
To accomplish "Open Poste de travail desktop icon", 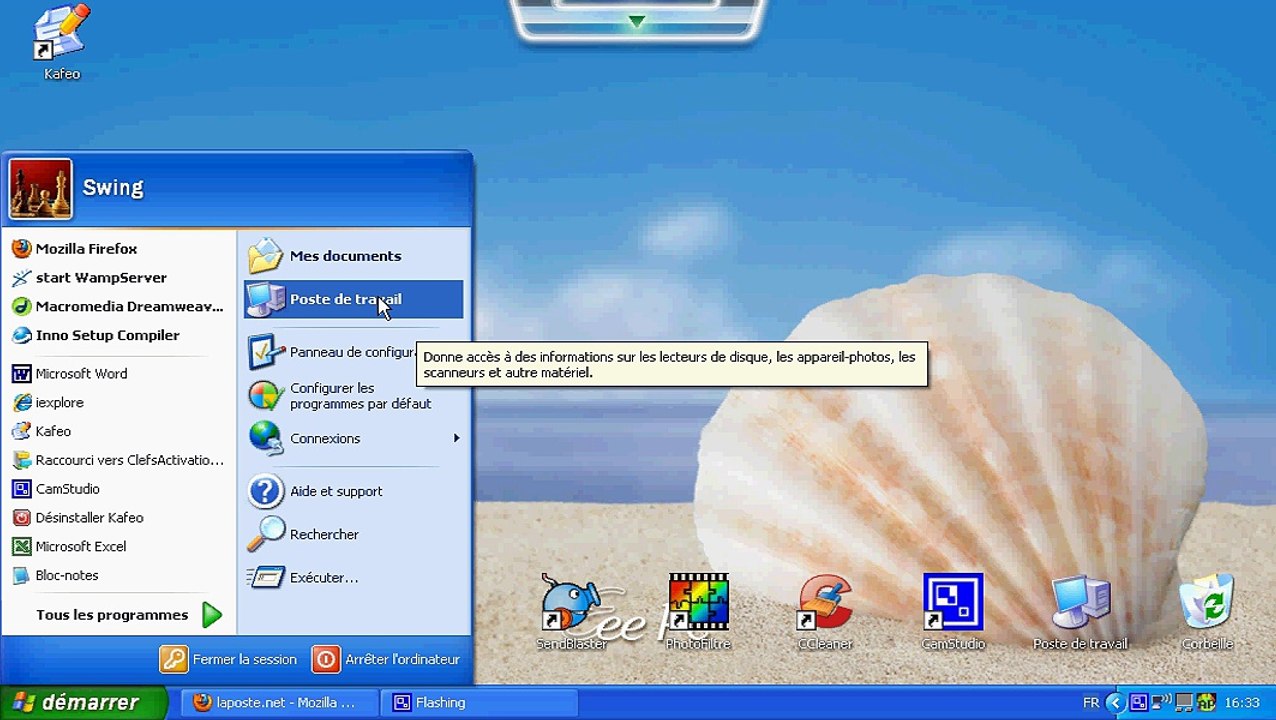I will point(1080,612).
